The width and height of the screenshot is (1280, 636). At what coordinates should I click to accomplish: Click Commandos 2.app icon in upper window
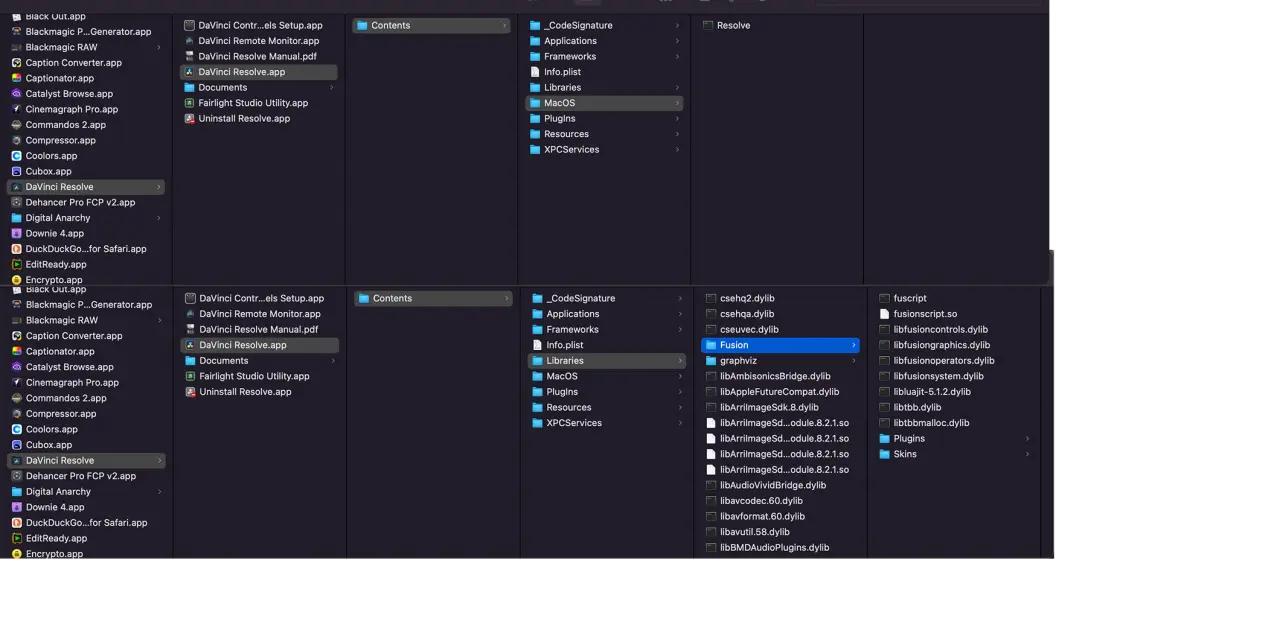16,125
